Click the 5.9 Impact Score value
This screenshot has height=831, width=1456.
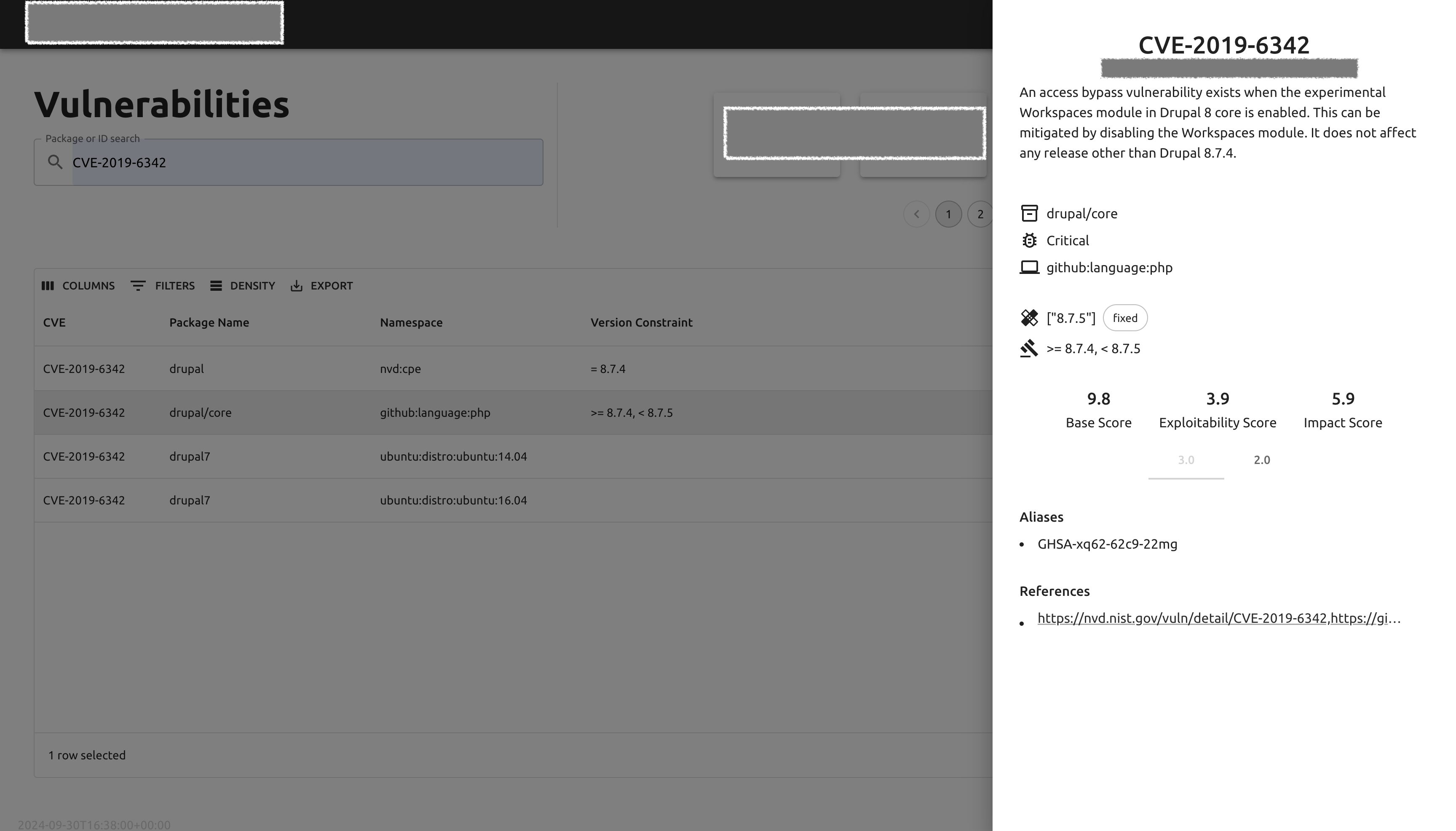pyautogui.click(x=1343, y=398)
